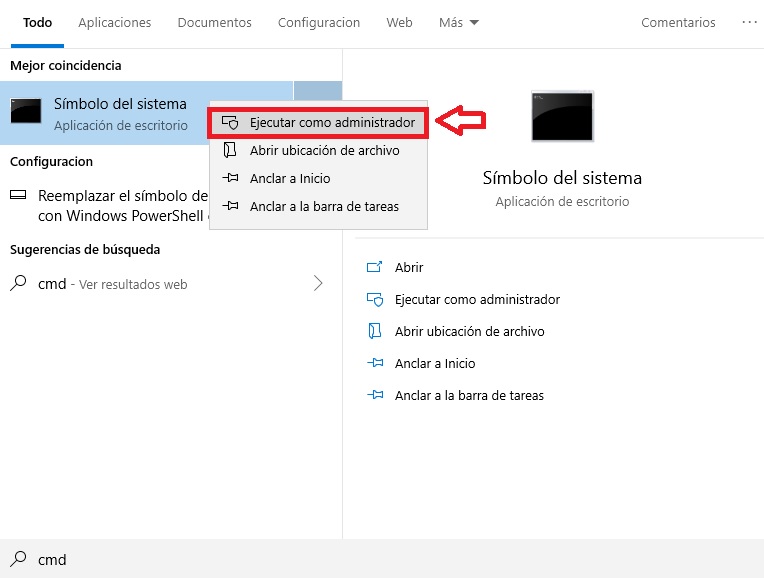This screenshot has width=764, height=578.
Task: Click the file location icon in context menu
Action: [229, 150]
